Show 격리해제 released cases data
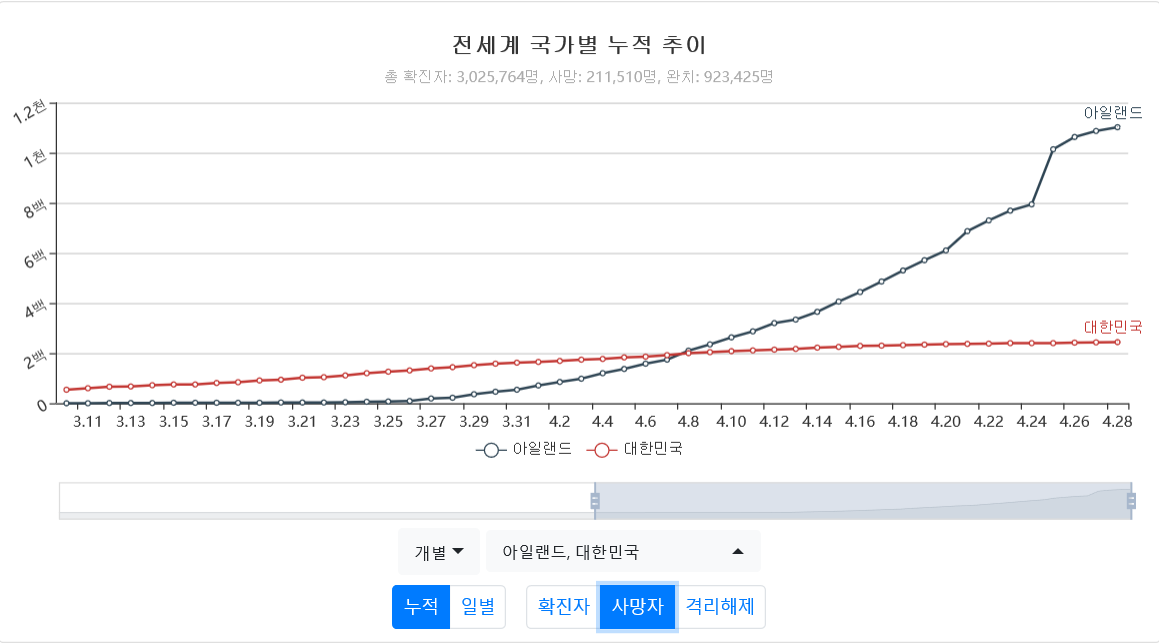 coord(720,606)
